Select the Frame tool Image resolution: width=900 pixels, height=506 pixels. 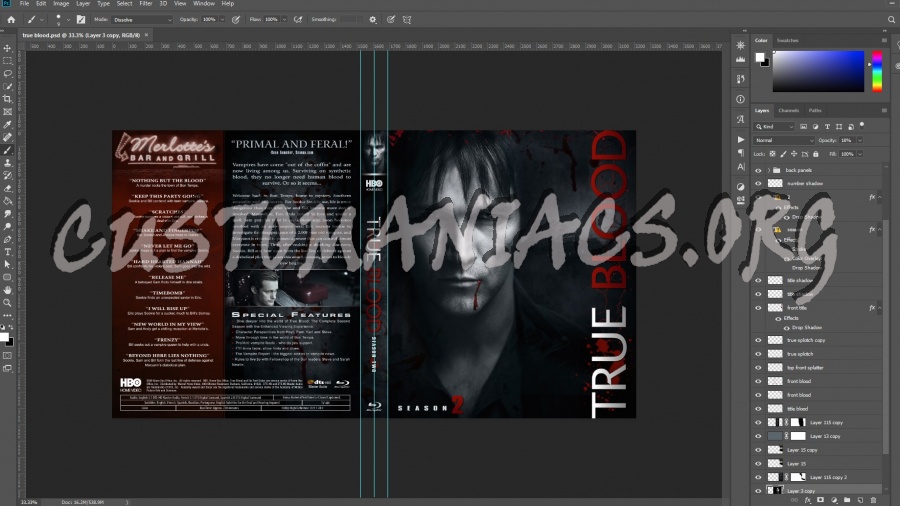point(7,112)
